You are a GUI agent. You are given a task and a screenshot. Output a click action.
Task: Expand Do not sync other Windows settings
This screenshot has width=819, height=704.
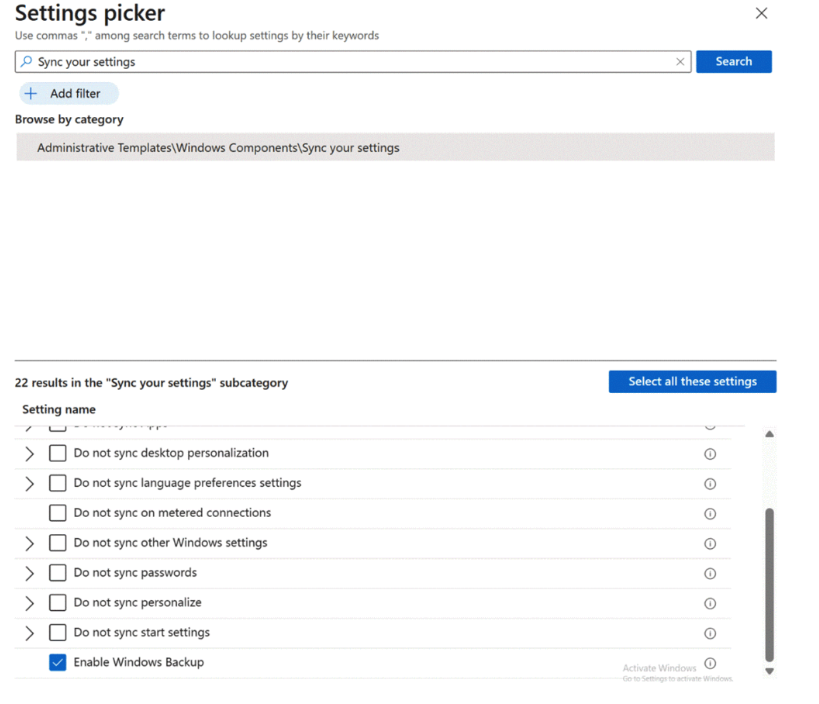(29, 543)
